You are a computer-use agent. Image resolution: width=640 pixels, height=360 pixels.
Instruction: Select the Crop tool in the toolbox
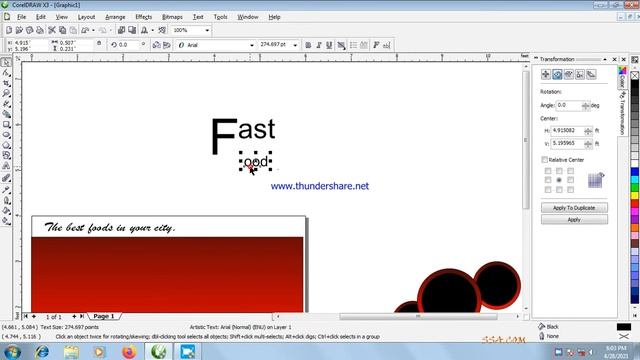coord(6,83)
